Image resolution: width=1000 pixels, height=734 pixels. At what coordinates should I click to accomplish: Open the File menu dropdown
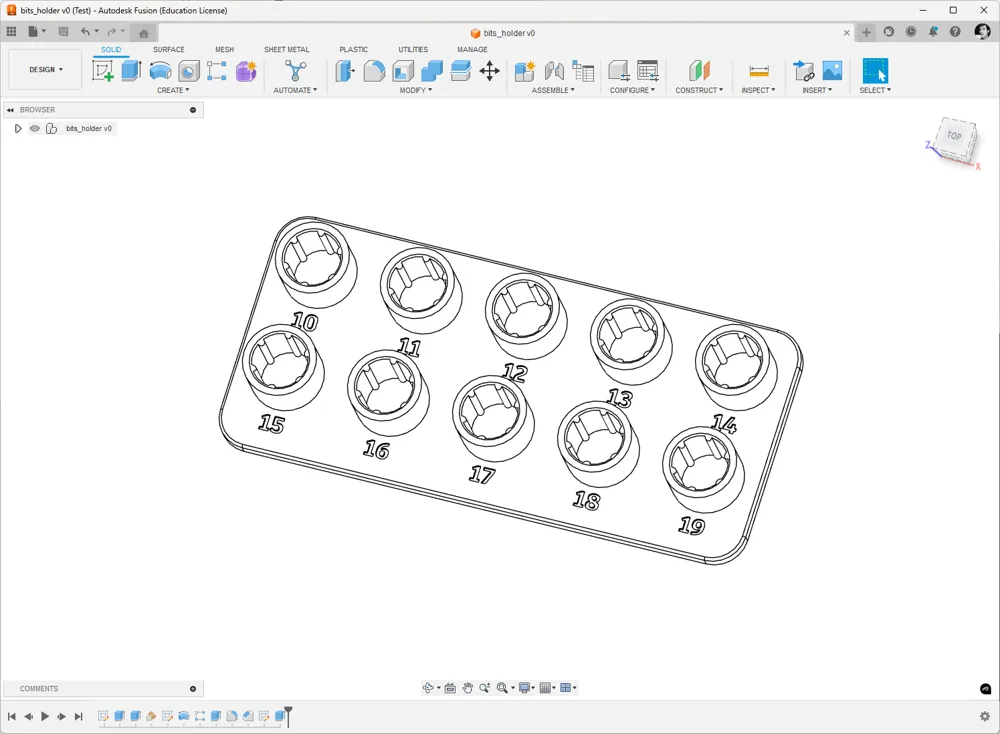click(36, 31)
